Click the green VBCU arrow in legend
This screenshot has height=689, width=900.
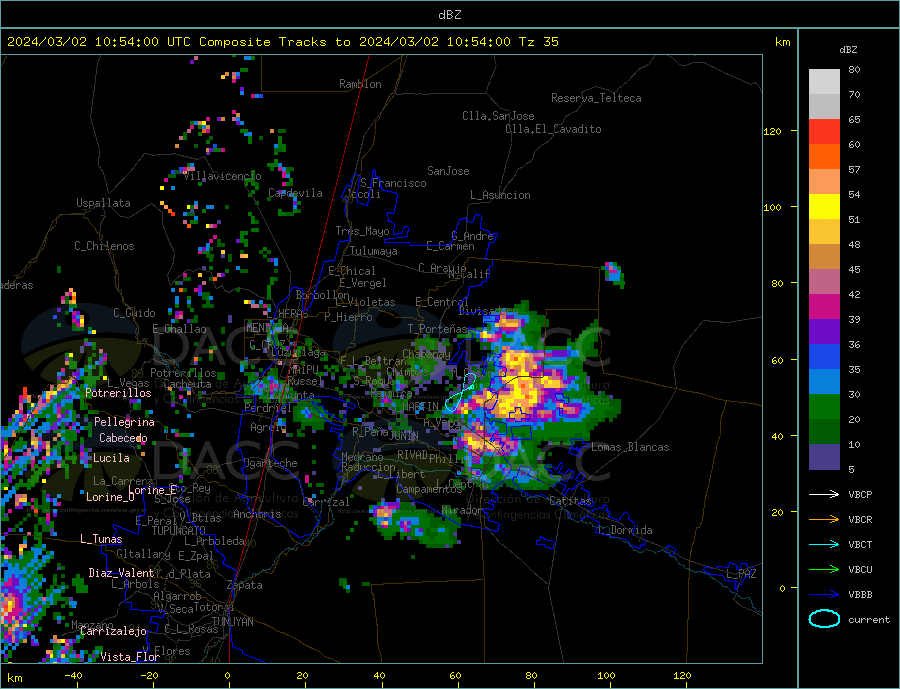825,570
